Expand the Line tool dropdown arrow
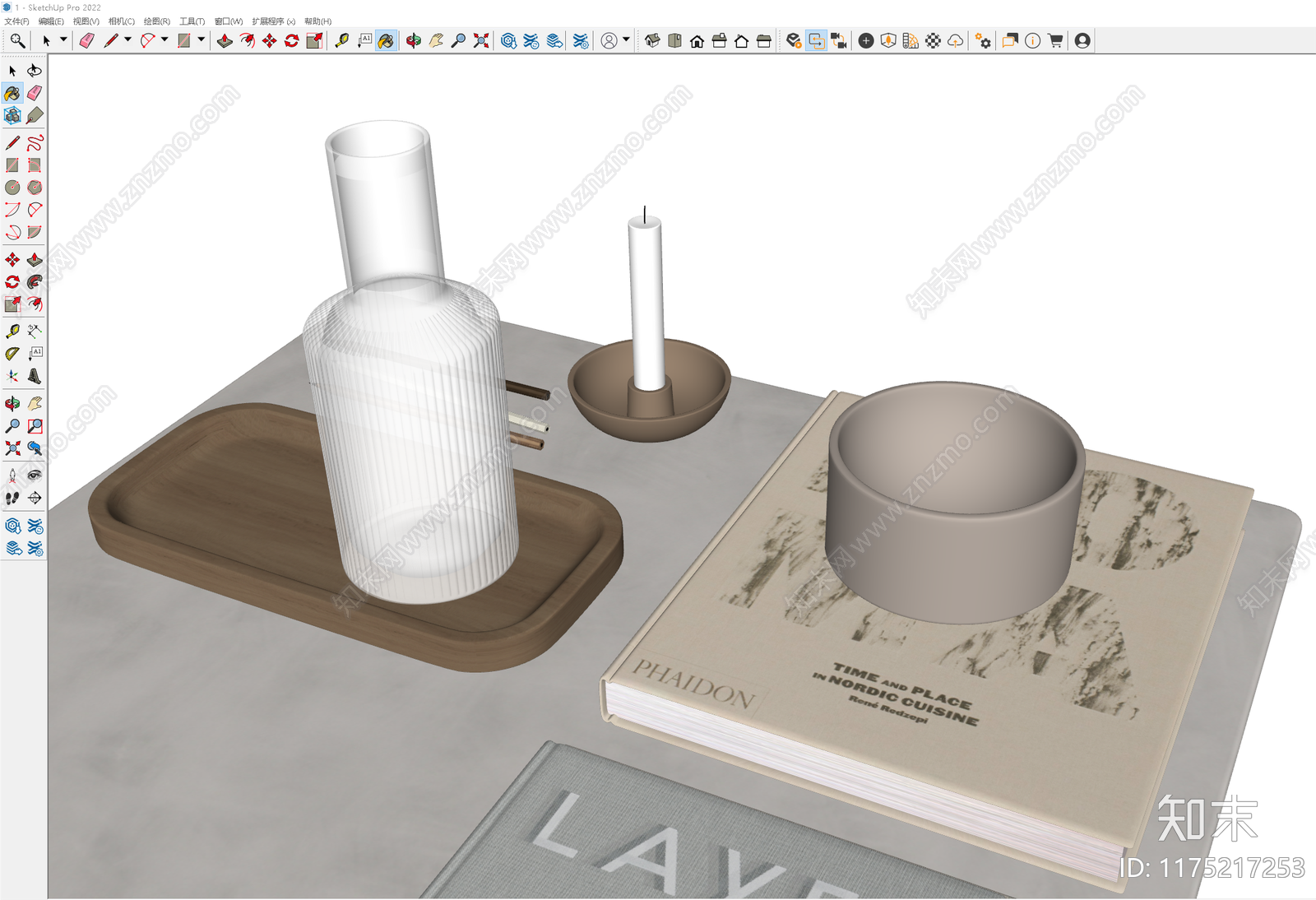The image size is (1316, 900). [127, 39]
